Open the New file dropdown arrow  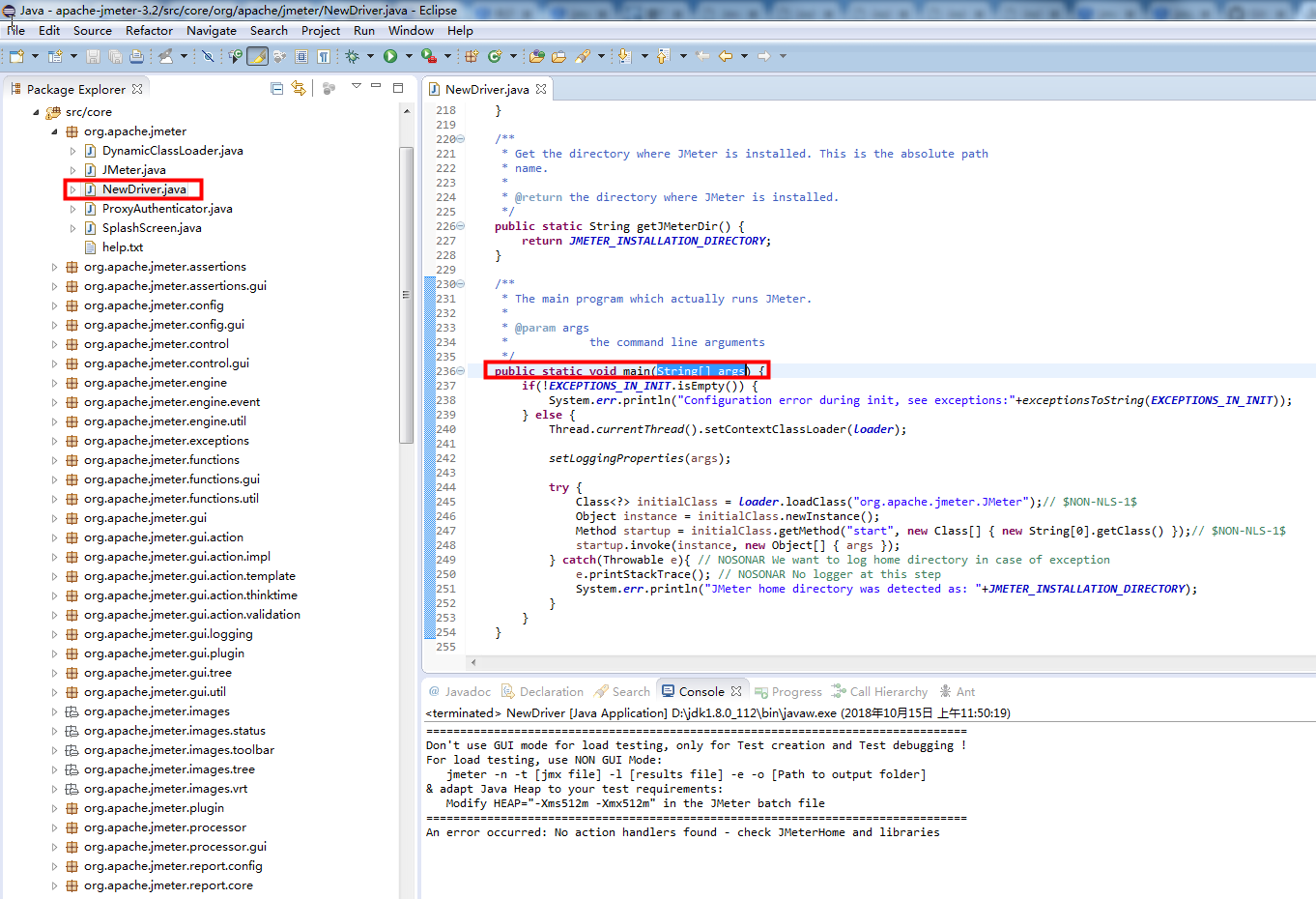click(x=35, y=56)
